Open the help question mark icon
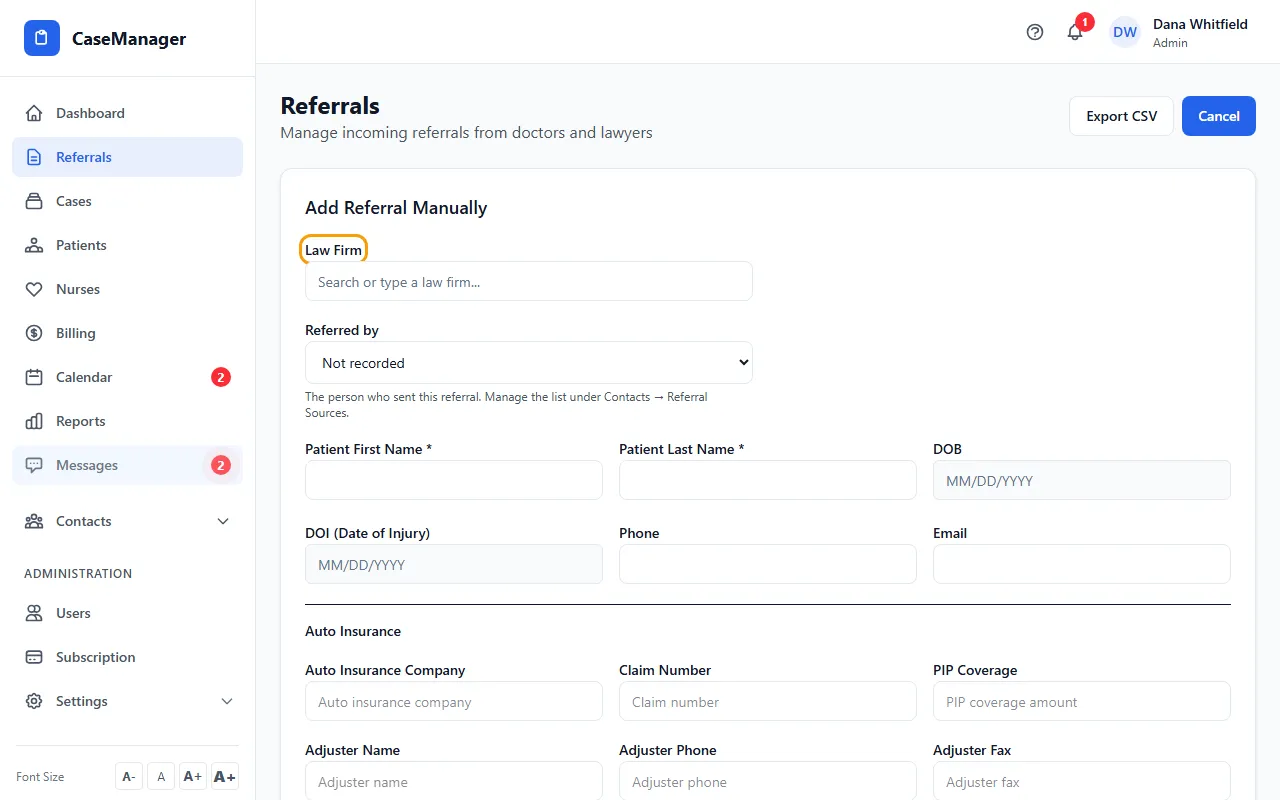The image size is (1280, 800). pos(1035,32)
